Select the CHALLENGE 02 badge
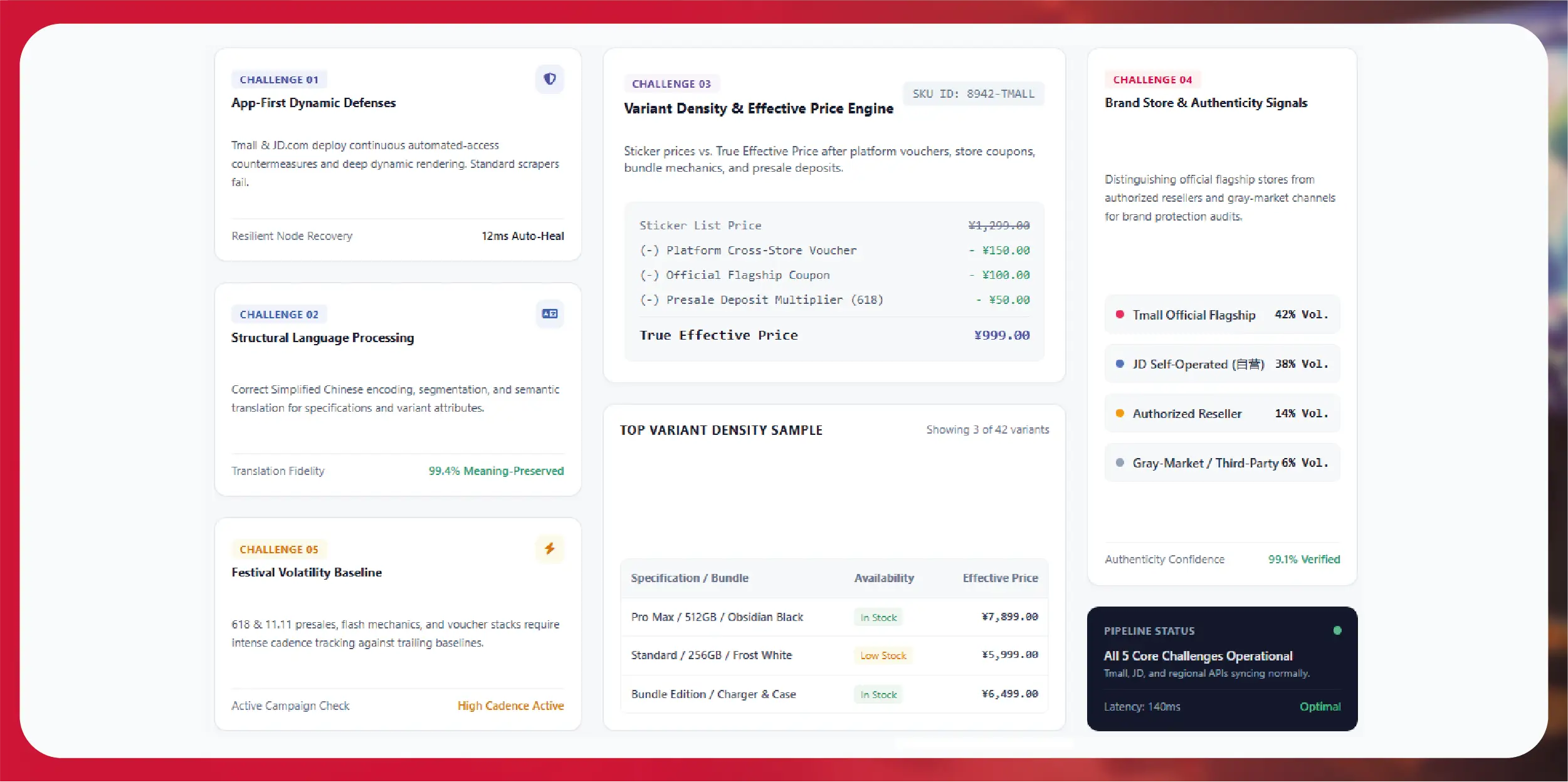 [x=279, y=315]
